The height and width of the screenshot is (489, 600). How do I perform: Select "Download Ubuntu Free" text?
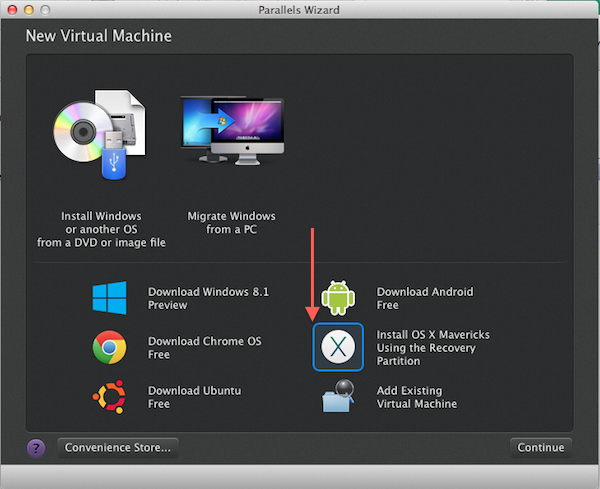[195, 397]
